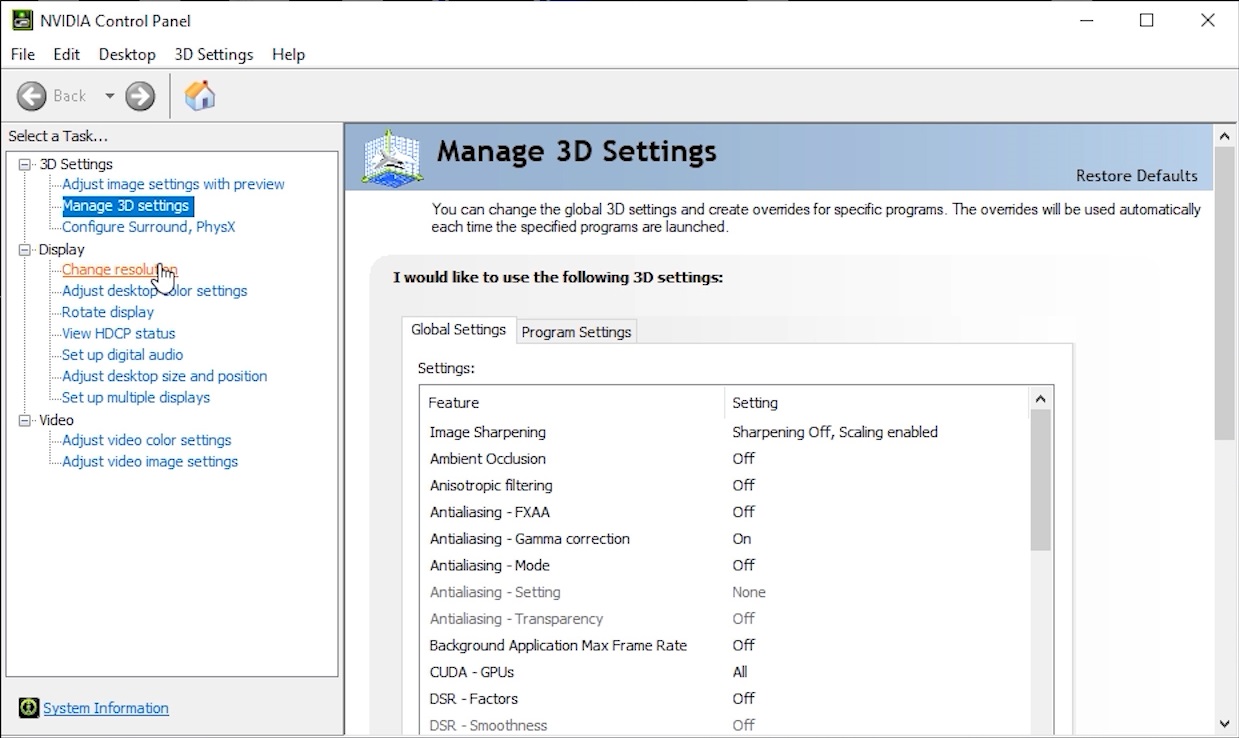This screenshot has width=1239, height=738.
Task: Click the settings list scroll-up arrow
Action: coord(1040,399)
